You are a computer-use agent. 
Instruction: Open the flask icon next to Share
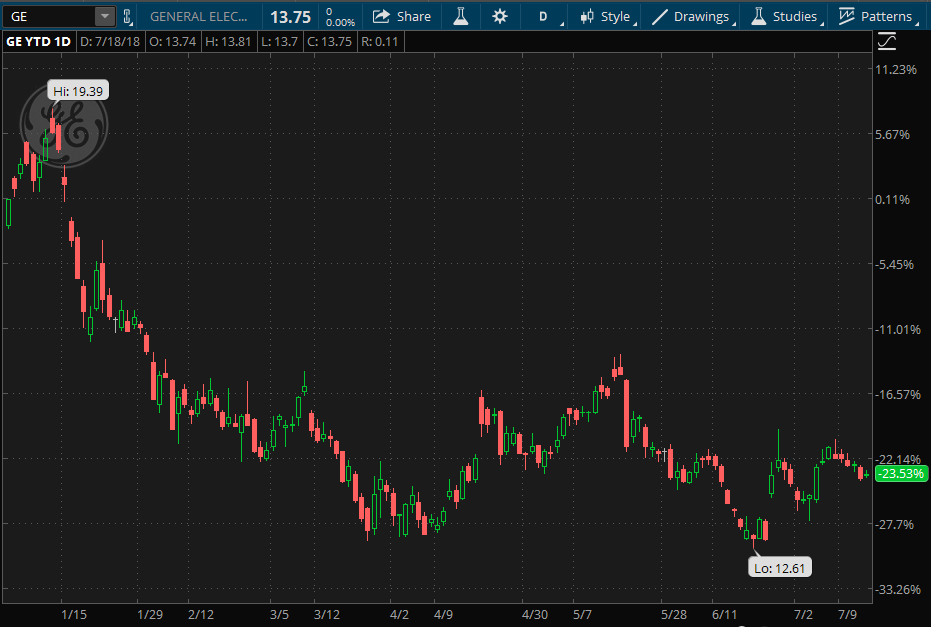461,16
